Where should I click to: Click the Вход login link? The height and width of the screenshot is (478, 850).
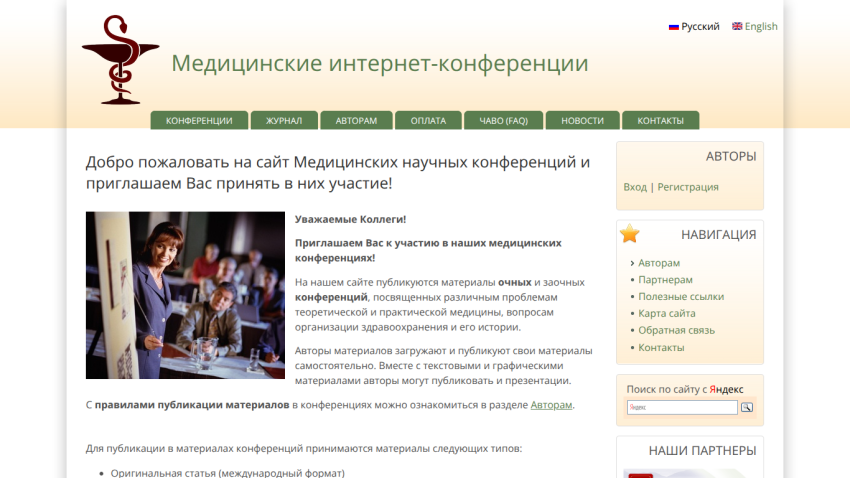(x=635, y=187)
